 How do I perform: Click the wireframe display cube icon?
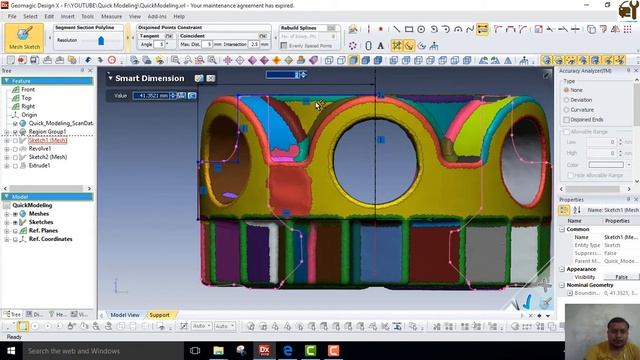pyautogui.click(x=329, y=60)
